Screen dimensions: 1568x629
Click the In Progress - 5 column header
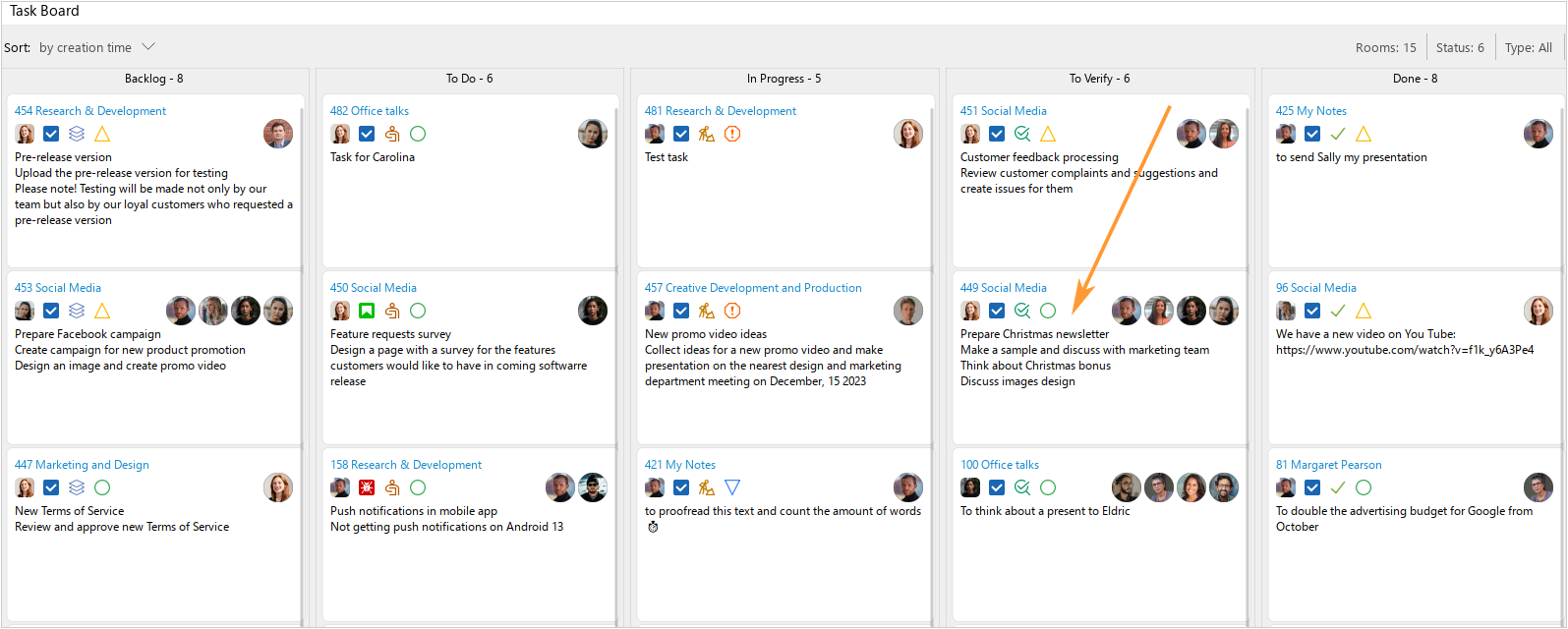(x=784, y=79)
